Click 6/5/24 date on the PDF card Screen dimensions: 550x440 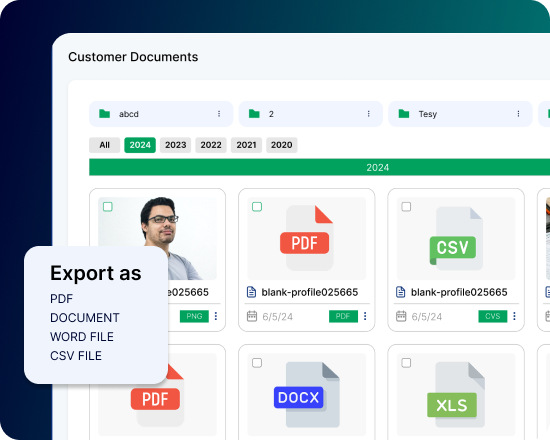pos(277,317)
